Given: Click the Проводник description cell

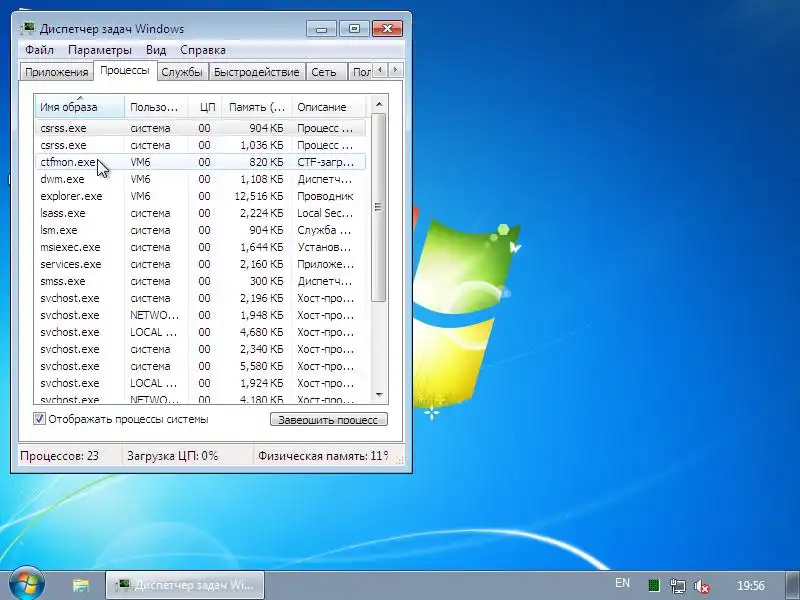Looking at the screenshot, I should pyautogui.click(x=325, y=196).
